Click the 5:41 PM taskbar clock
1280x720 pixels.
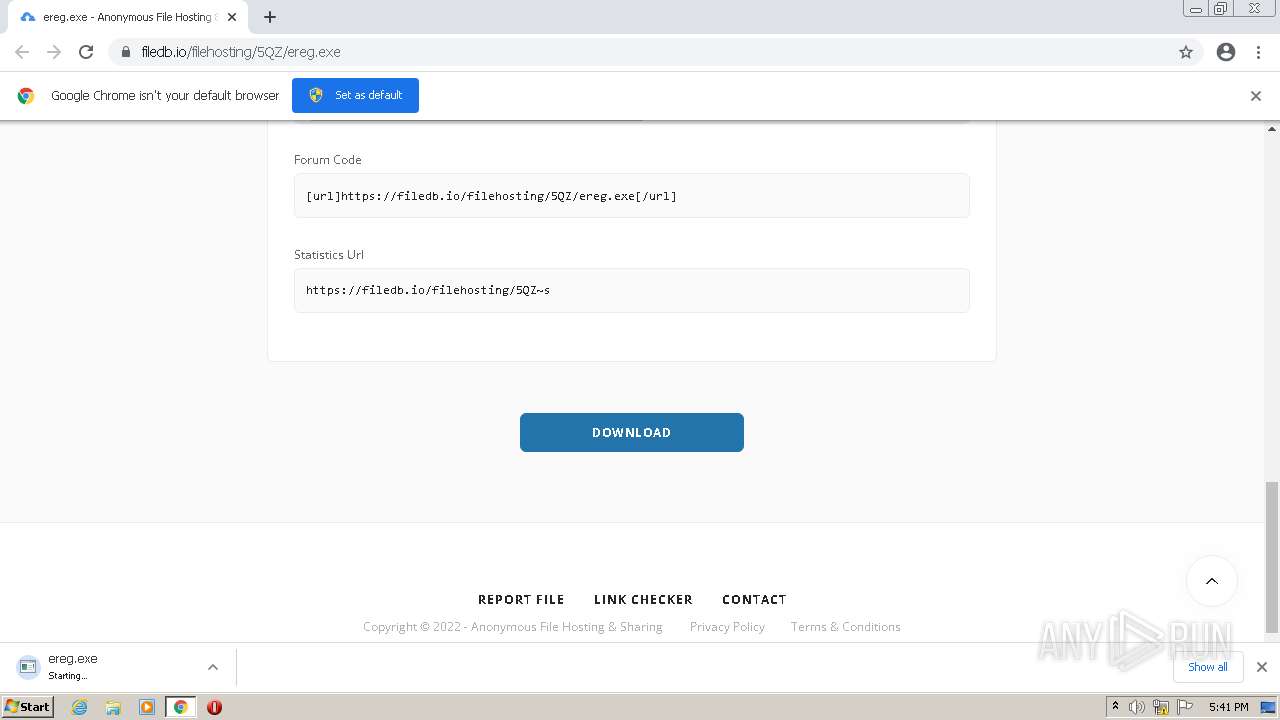[1228, 707]
